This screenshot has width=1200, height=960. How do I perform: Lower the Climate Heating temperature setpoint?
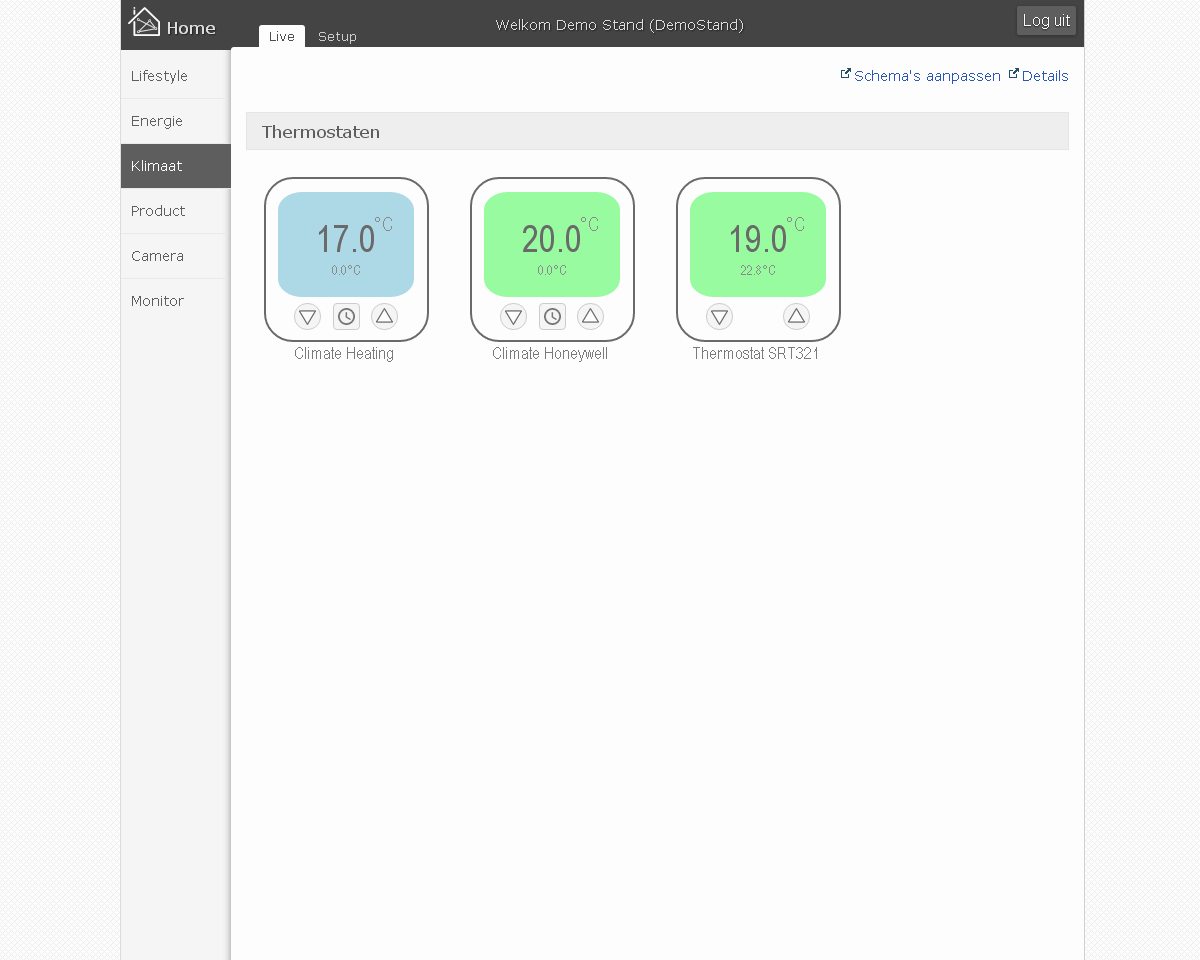[307, 317]
